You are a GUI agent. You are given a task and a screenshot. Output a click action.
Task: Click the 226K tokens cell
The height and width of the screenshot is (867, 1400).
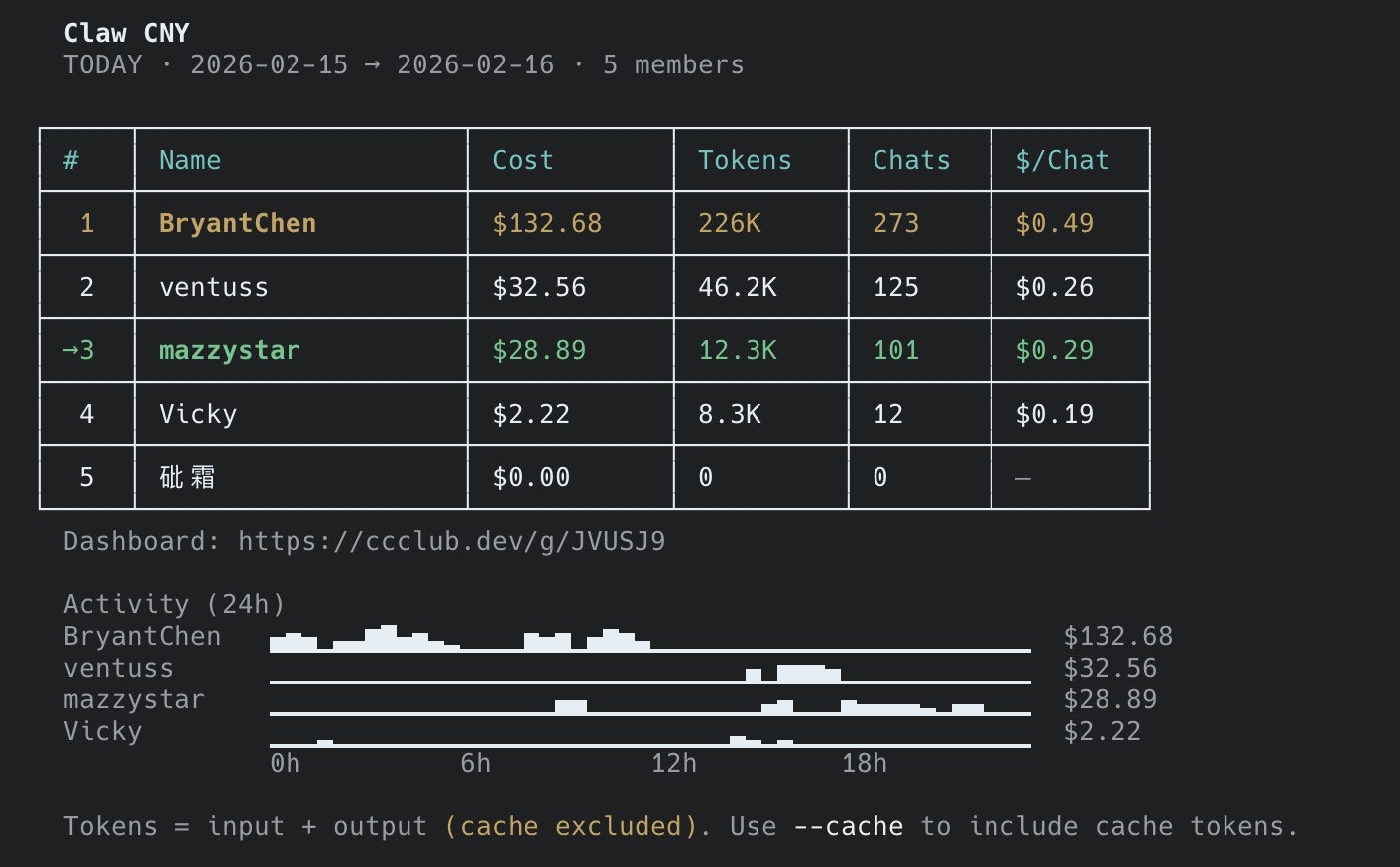730,223
